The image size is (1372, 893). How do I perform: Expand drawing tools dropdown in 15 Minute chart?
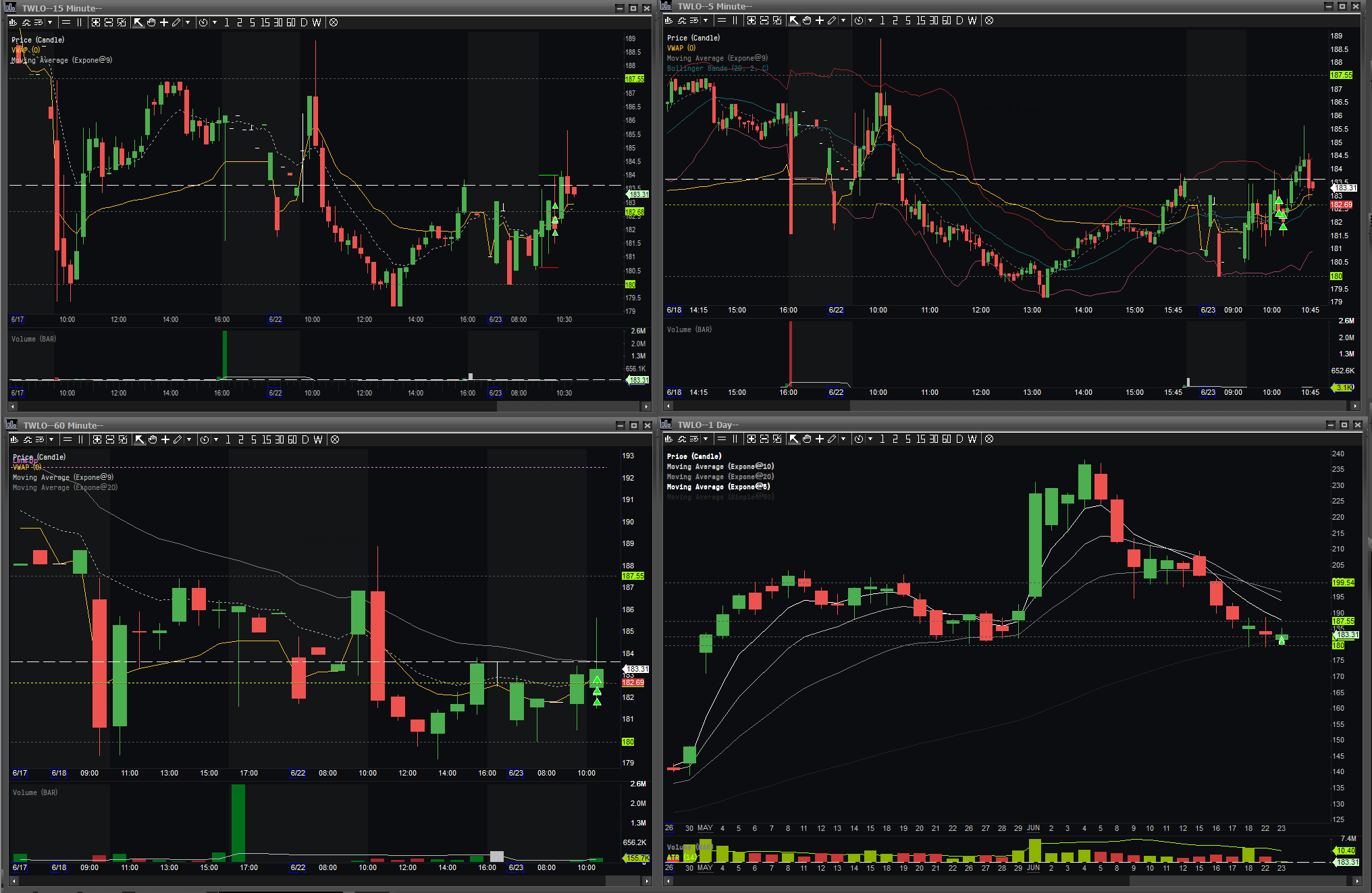[x=188, y=22]
